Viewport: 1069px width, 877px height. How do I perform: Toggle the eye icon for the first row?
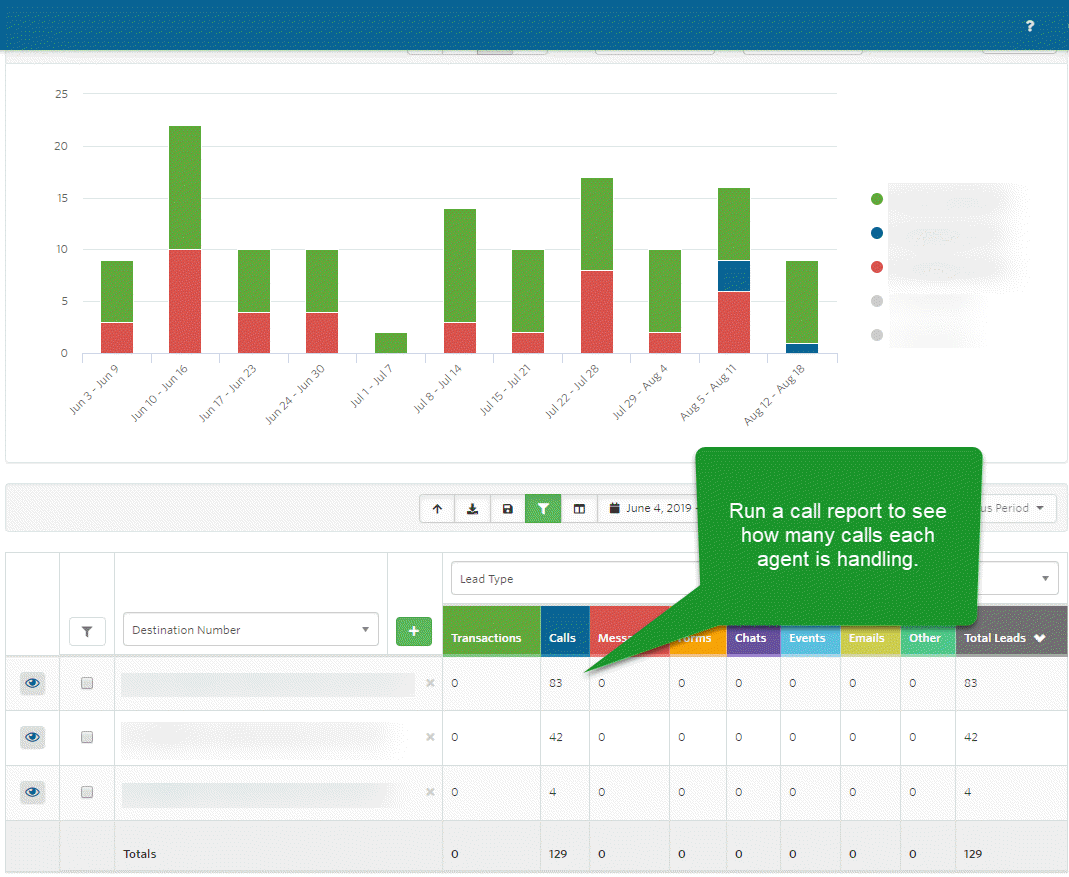click(x=33, y=683)
